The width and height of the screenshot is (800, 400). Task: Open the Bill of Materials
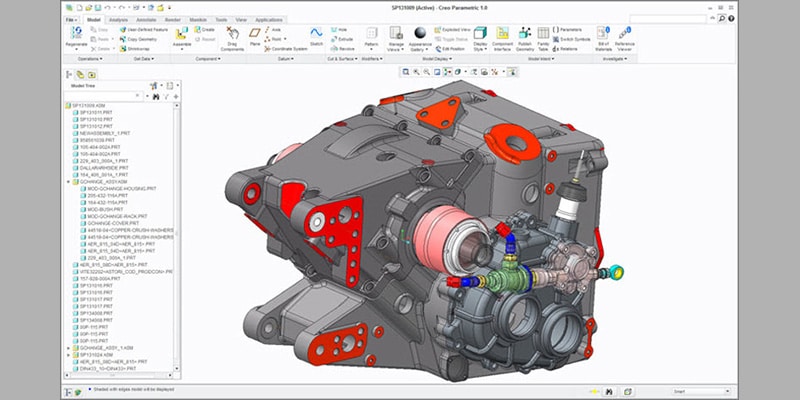(604, 33)
